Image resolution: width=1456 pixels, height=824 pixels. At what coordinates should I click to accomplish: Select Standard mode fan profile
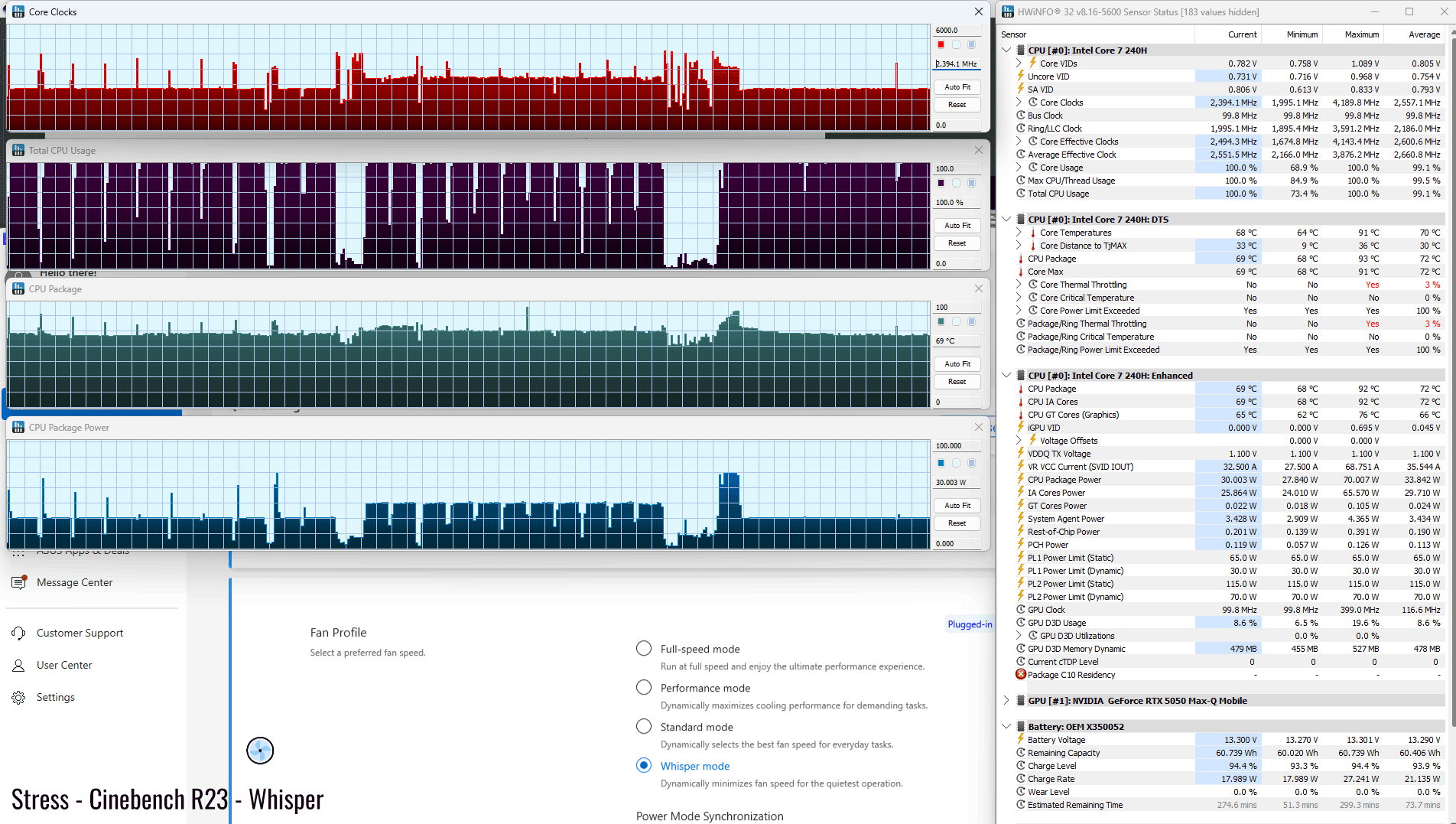(644, 727)
